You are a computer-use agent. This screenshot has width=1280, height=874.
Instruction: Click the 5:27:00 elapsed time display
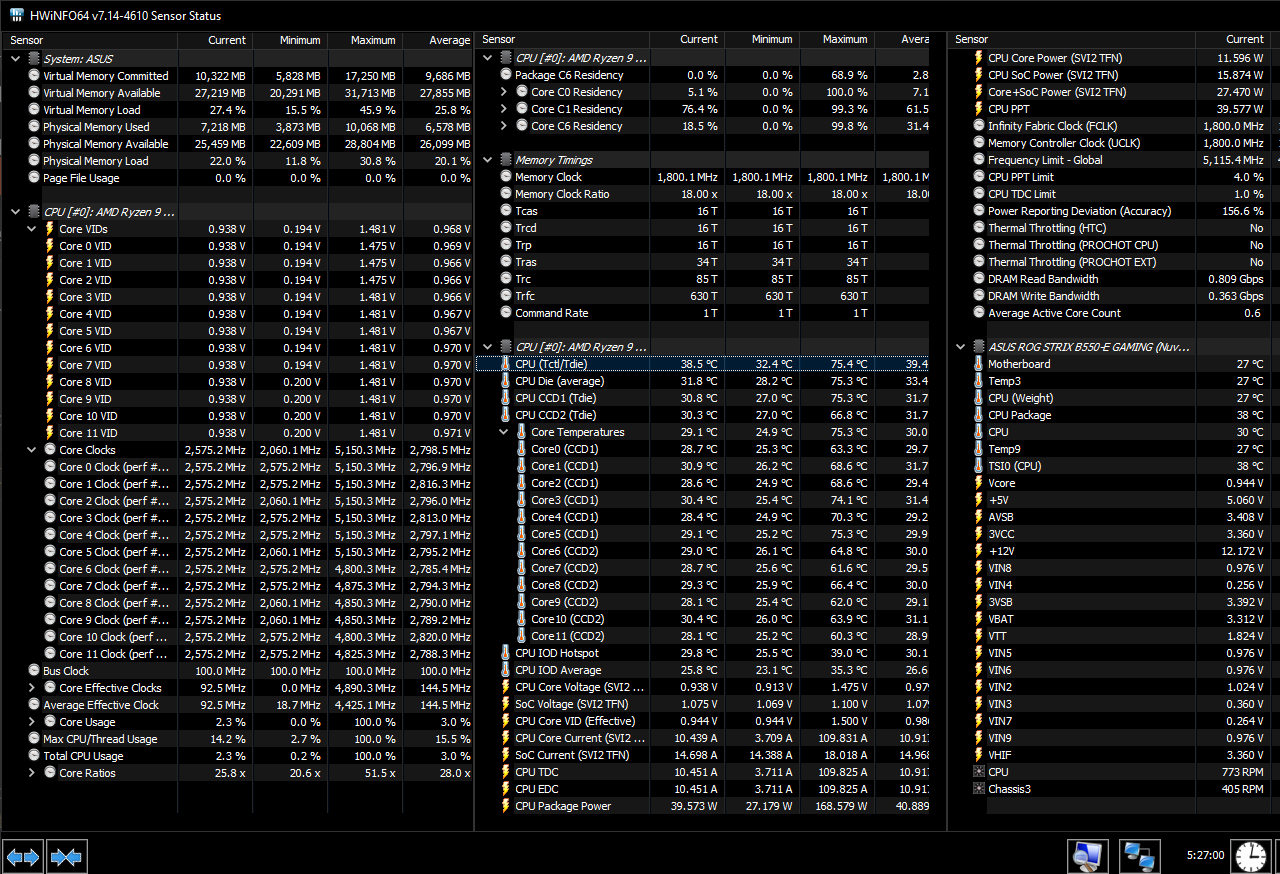coord(1205,856)
